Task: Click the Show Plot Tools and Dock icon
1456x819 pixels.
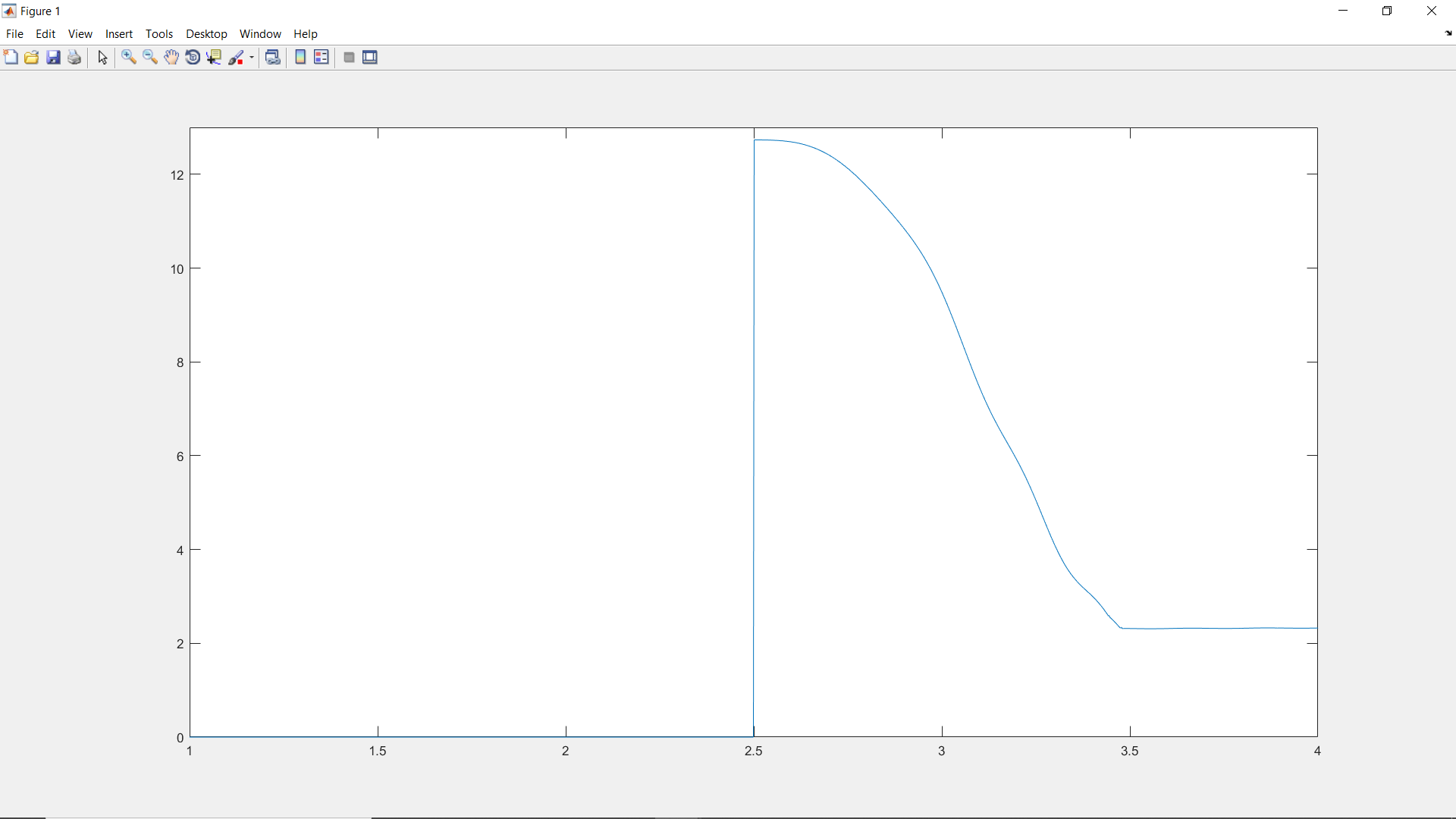Action: tap(370, 58)
